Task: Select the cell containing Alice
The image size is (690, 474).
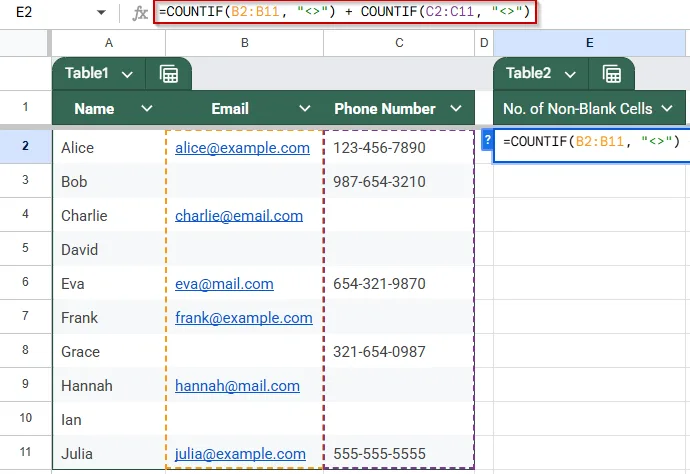Action: (109, 147)
